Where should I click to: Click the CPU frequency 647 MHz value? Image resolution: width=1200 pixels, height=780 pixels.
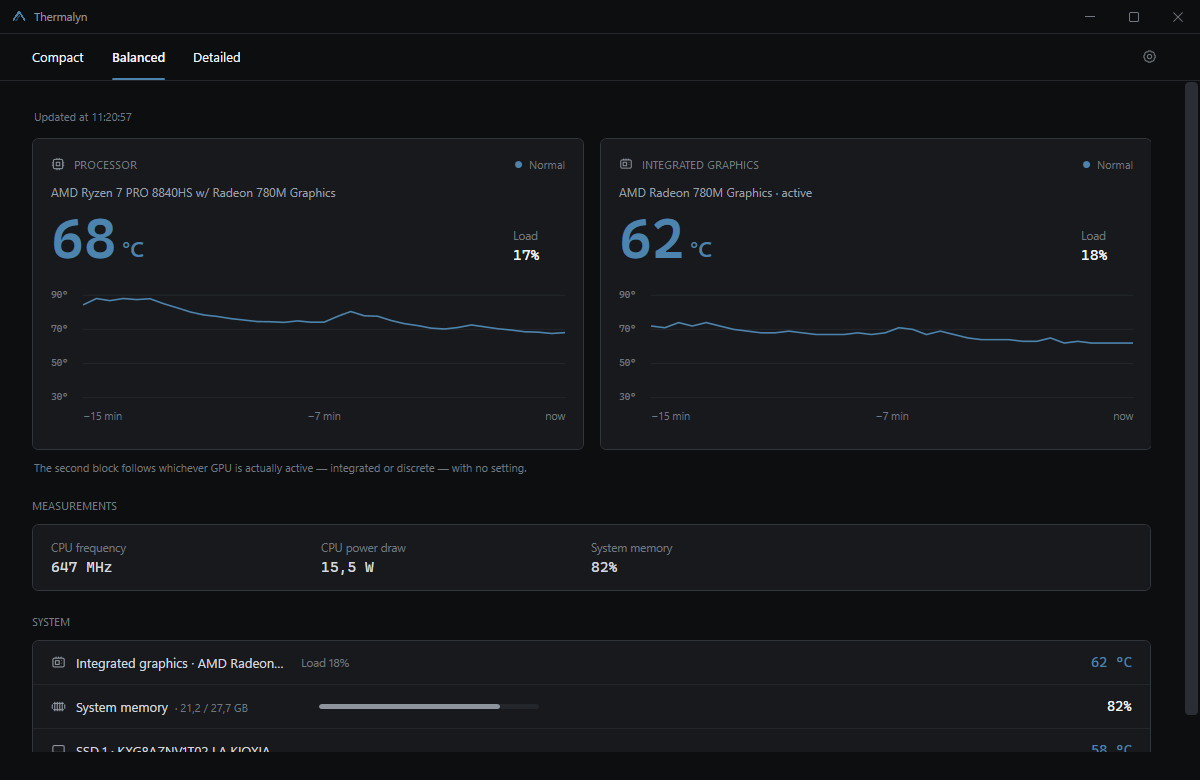[81, 567]
